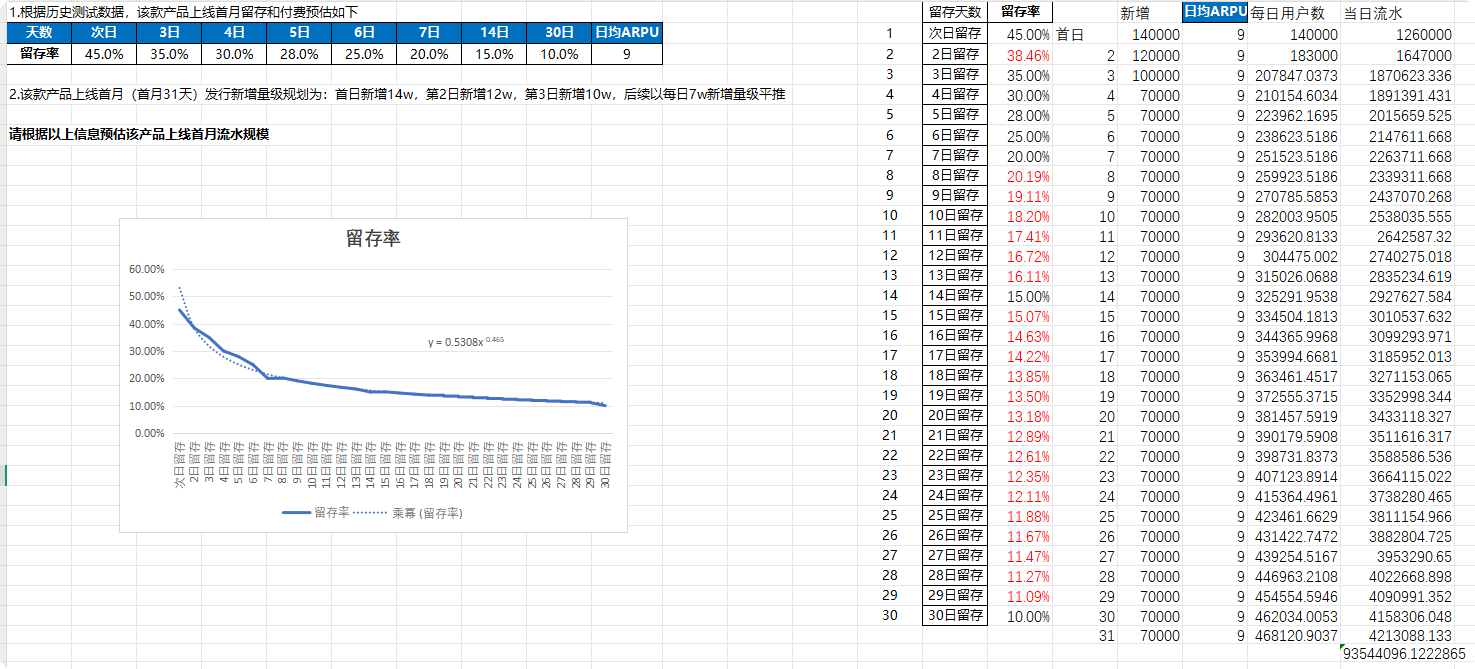Select the bold 请根据以上信息预估 prompt line
This screenshot has width=1475, height=669.
(x=139, y=134)
